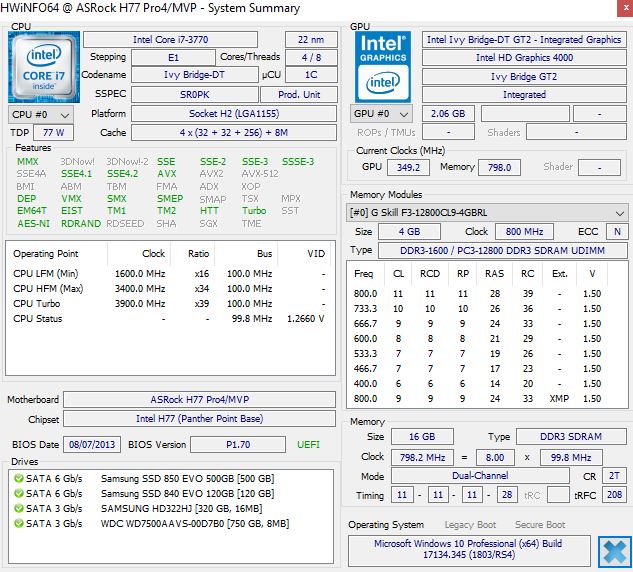This screenshot has height=572, width=633.
Task: Click the VMX feature label
Action: tap(71, 199)
